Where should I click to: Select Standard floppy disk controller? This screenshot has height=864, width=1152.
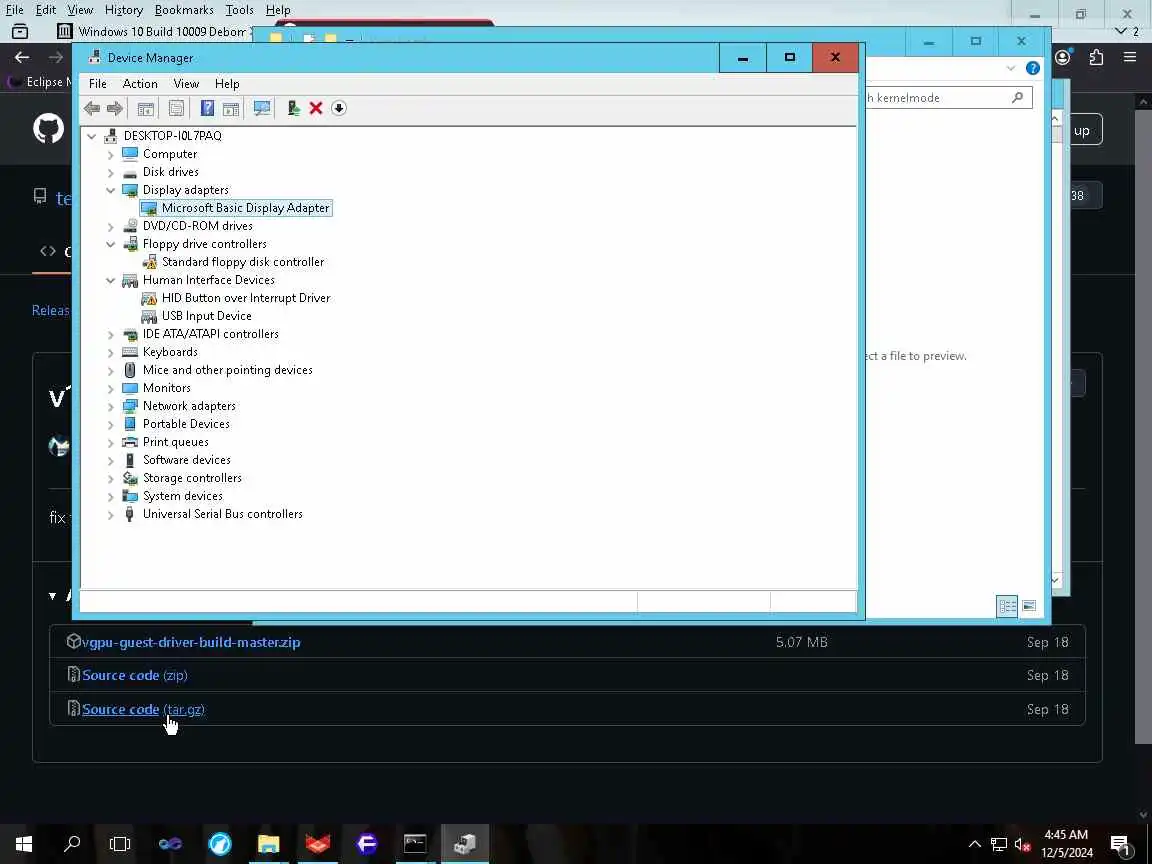pos(242,262)
